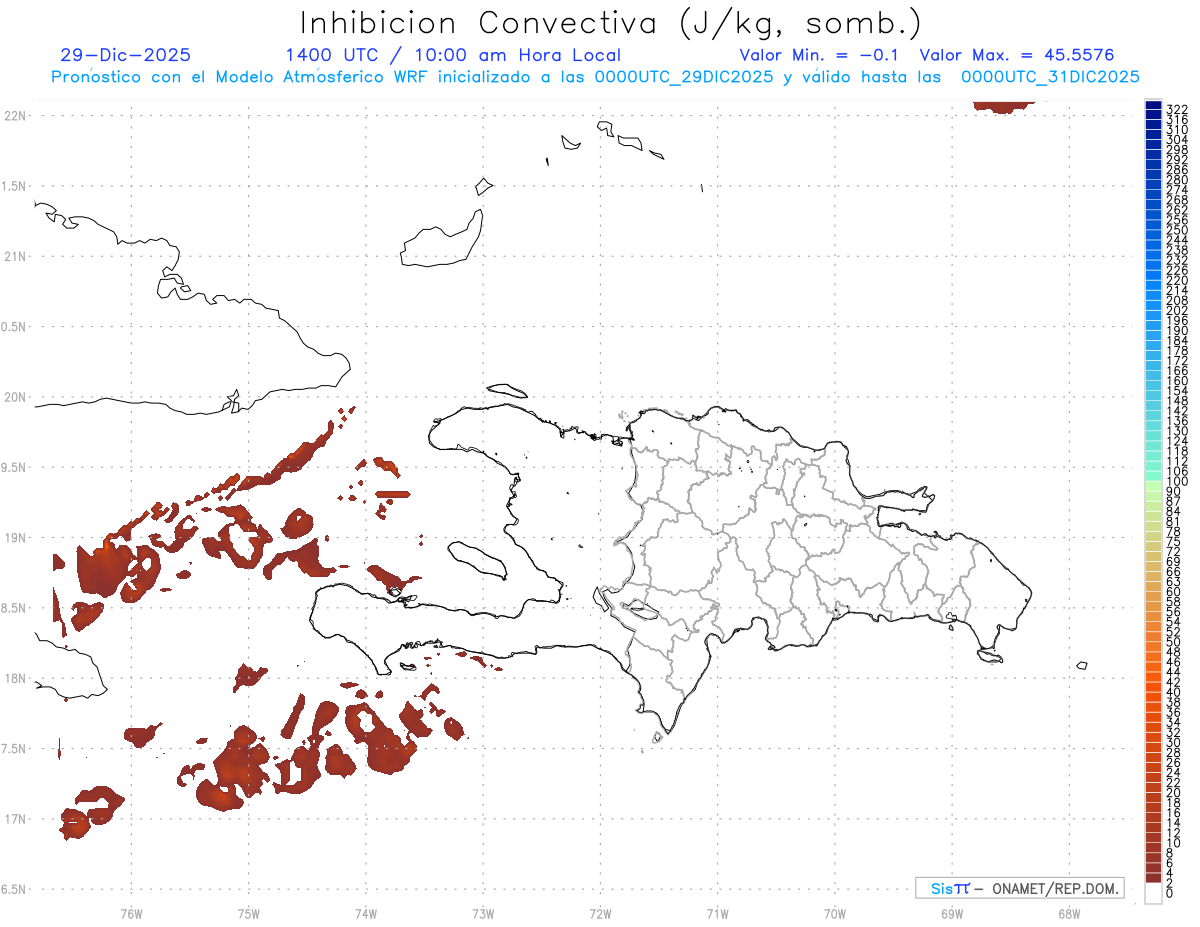The width and height of the screenshot is (1200, 927).
Task: Click the "71W" longitude label
Action: [x=717, y=913]
